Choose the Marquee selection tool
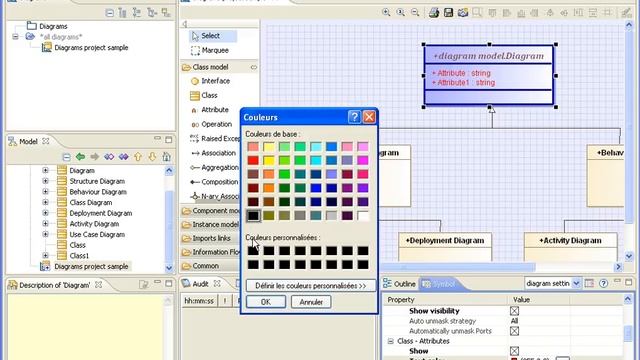The image size is (640, 360). click(210, 50)
